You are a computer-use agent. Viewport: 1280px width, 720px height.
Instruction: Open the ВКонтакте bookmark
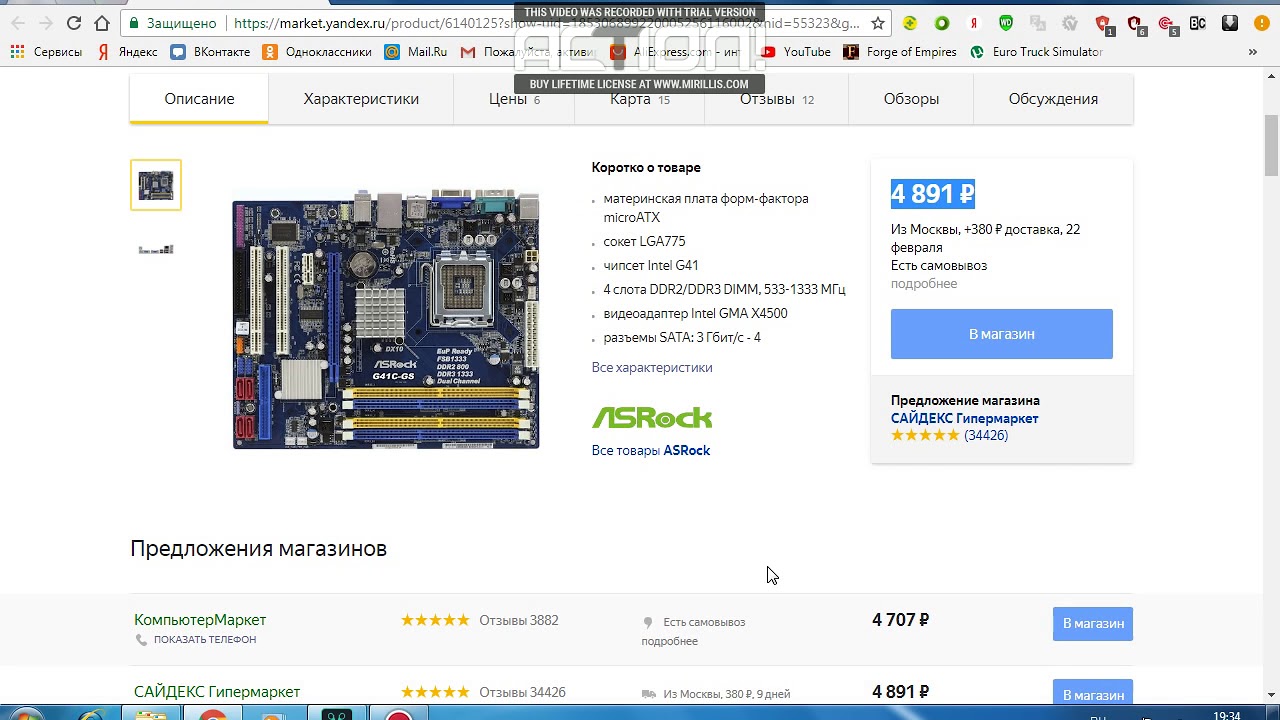pos(210,52)
